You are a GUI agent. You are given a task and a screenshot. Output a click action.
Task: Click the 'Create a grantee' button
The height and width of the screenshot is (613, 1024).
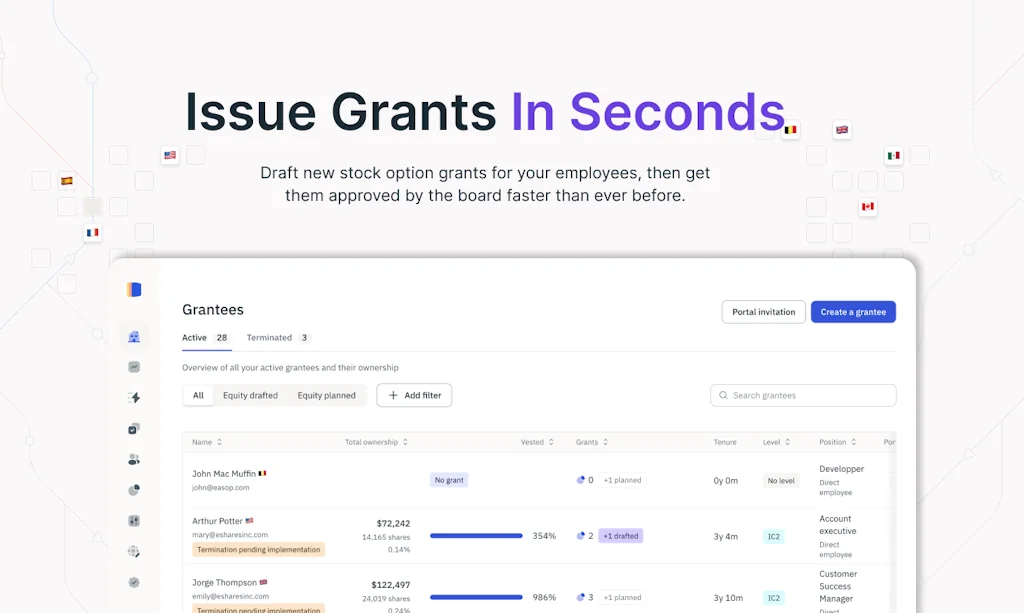click(x=853, y=312)
